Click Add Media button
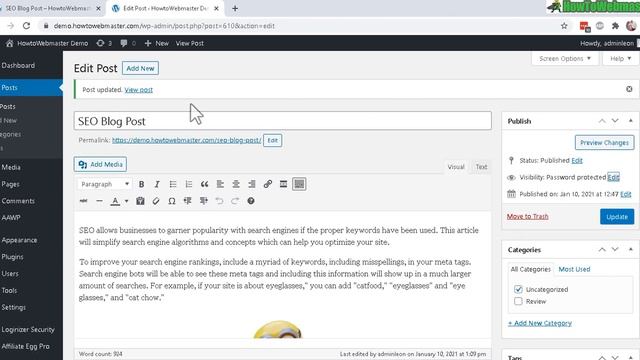This screenshot has width=640, height=360. click(x=100, y=164)
